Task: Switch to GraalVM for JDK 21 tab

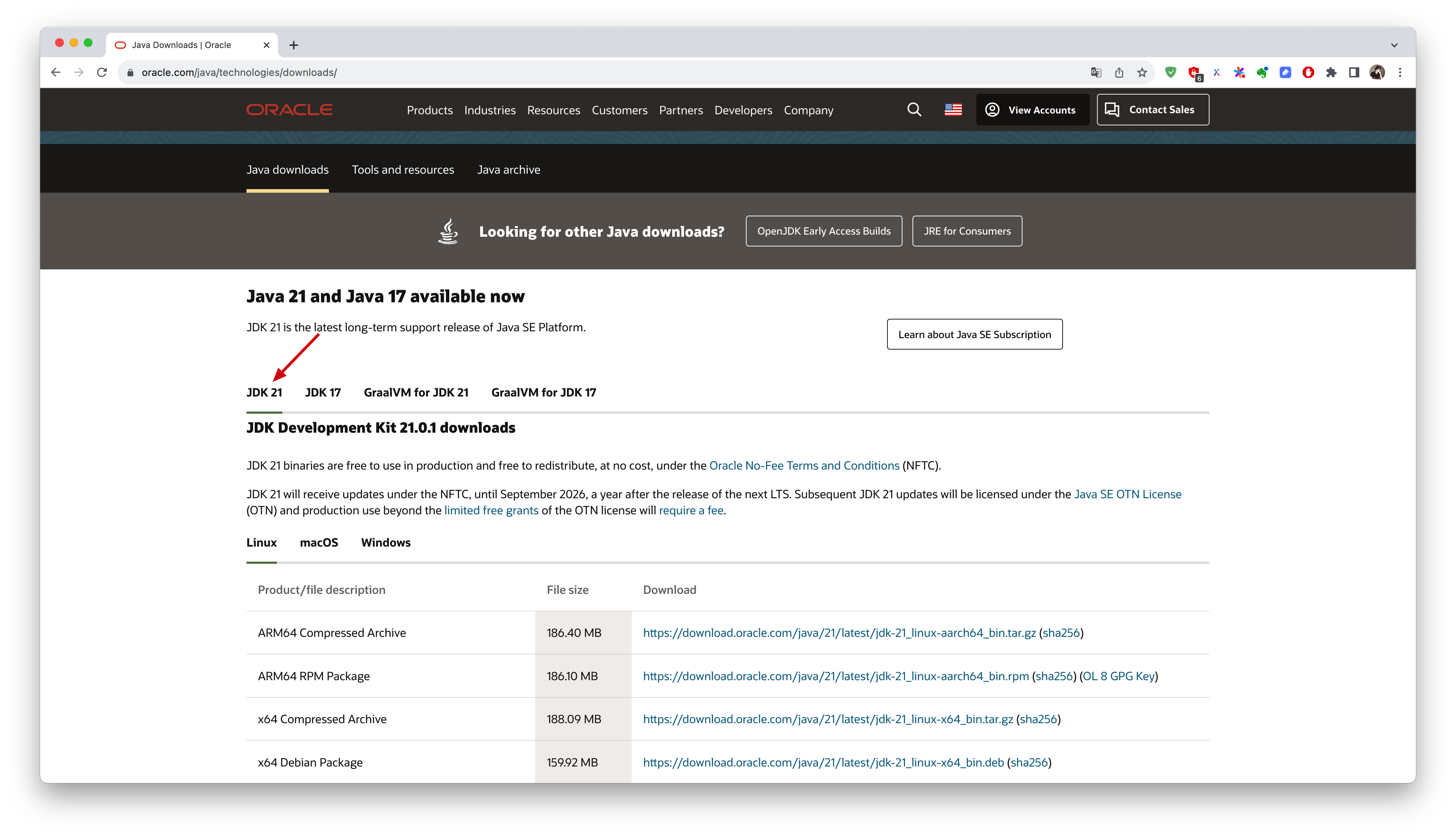Action: (416, 392)
